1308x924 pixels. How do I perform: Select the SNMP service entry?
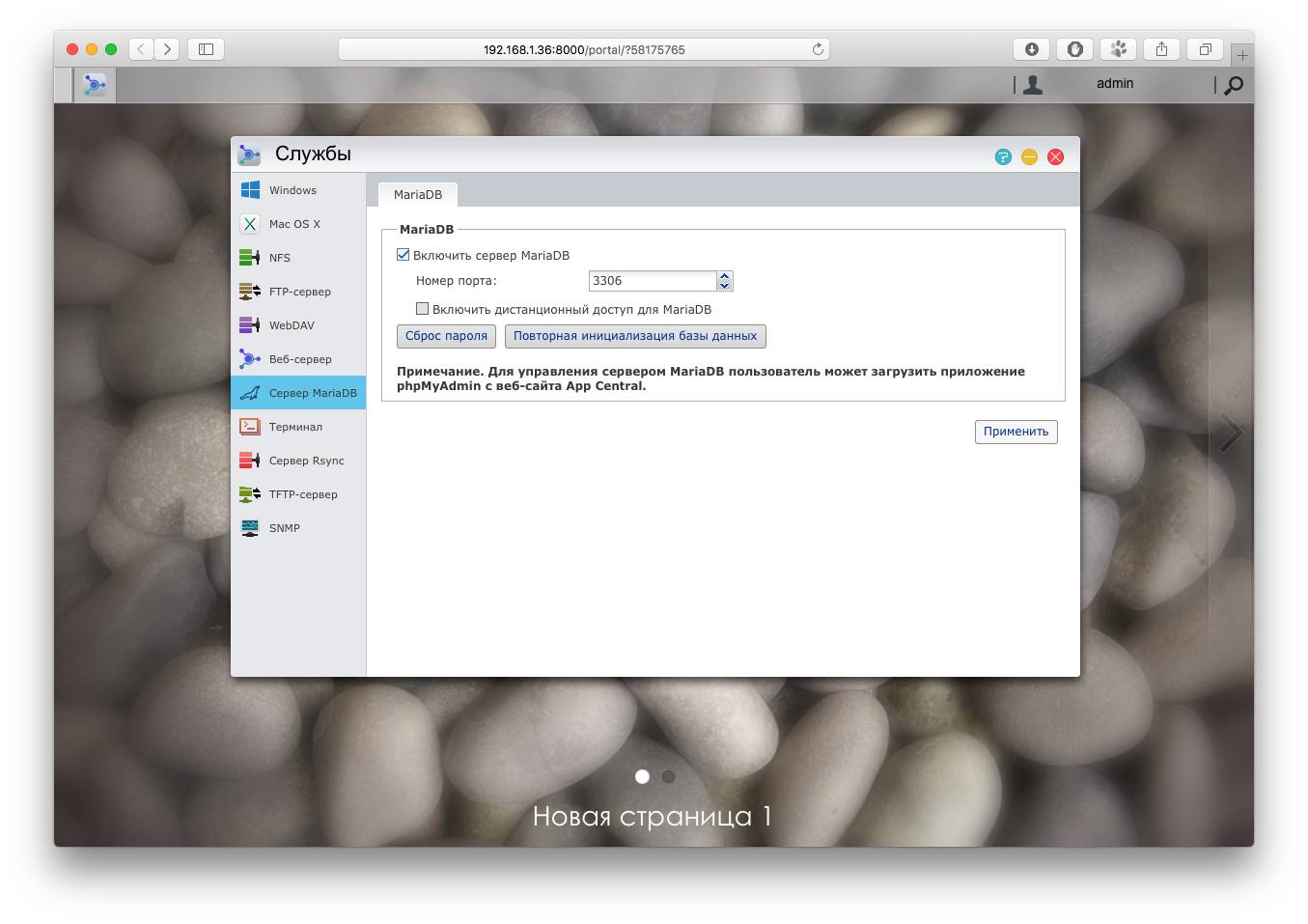pyautogui.click(x=298, y=528)
